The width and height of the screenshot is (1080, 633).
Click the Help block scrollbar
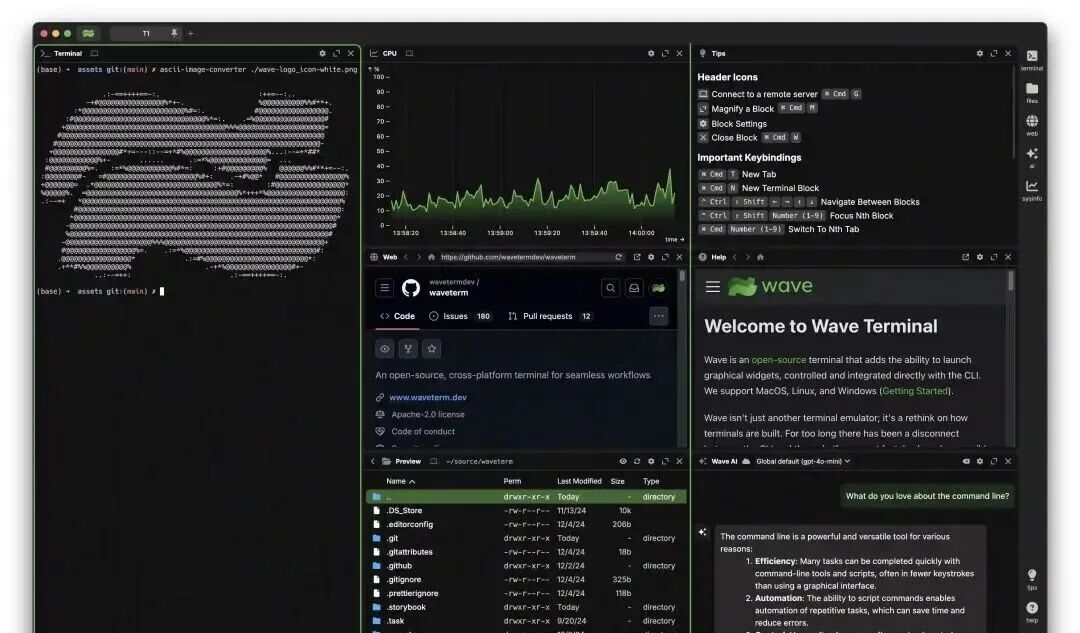click(x=1011, y=280)
